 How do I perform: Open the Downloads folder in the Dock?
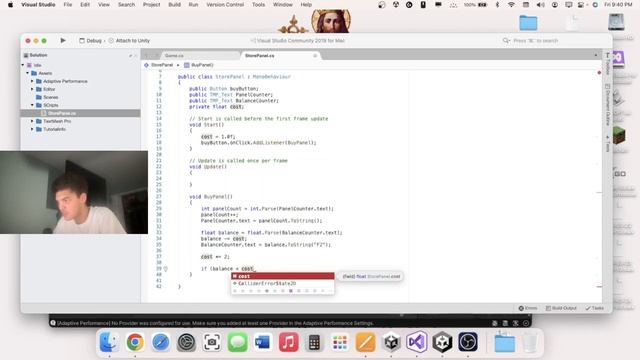point(504,342)
